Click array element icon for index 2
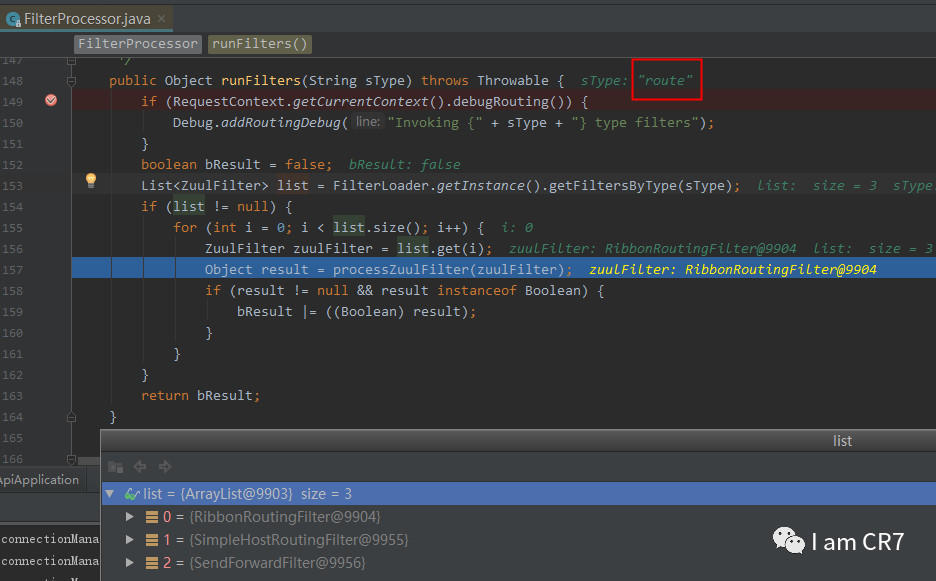 pos(152,563)
